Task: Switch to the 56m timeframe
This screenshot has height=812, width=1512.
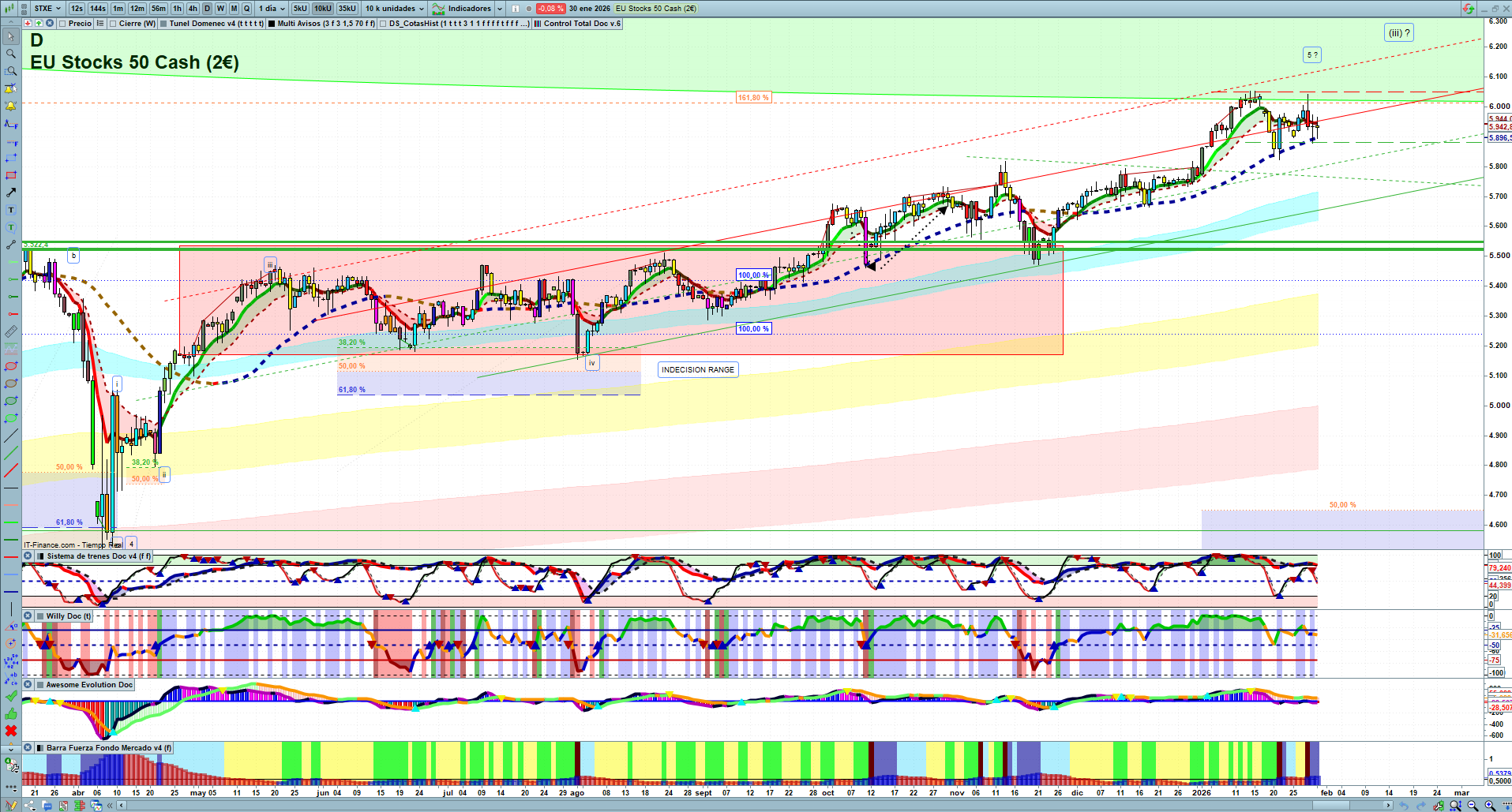Action: [x=159, y=9]
